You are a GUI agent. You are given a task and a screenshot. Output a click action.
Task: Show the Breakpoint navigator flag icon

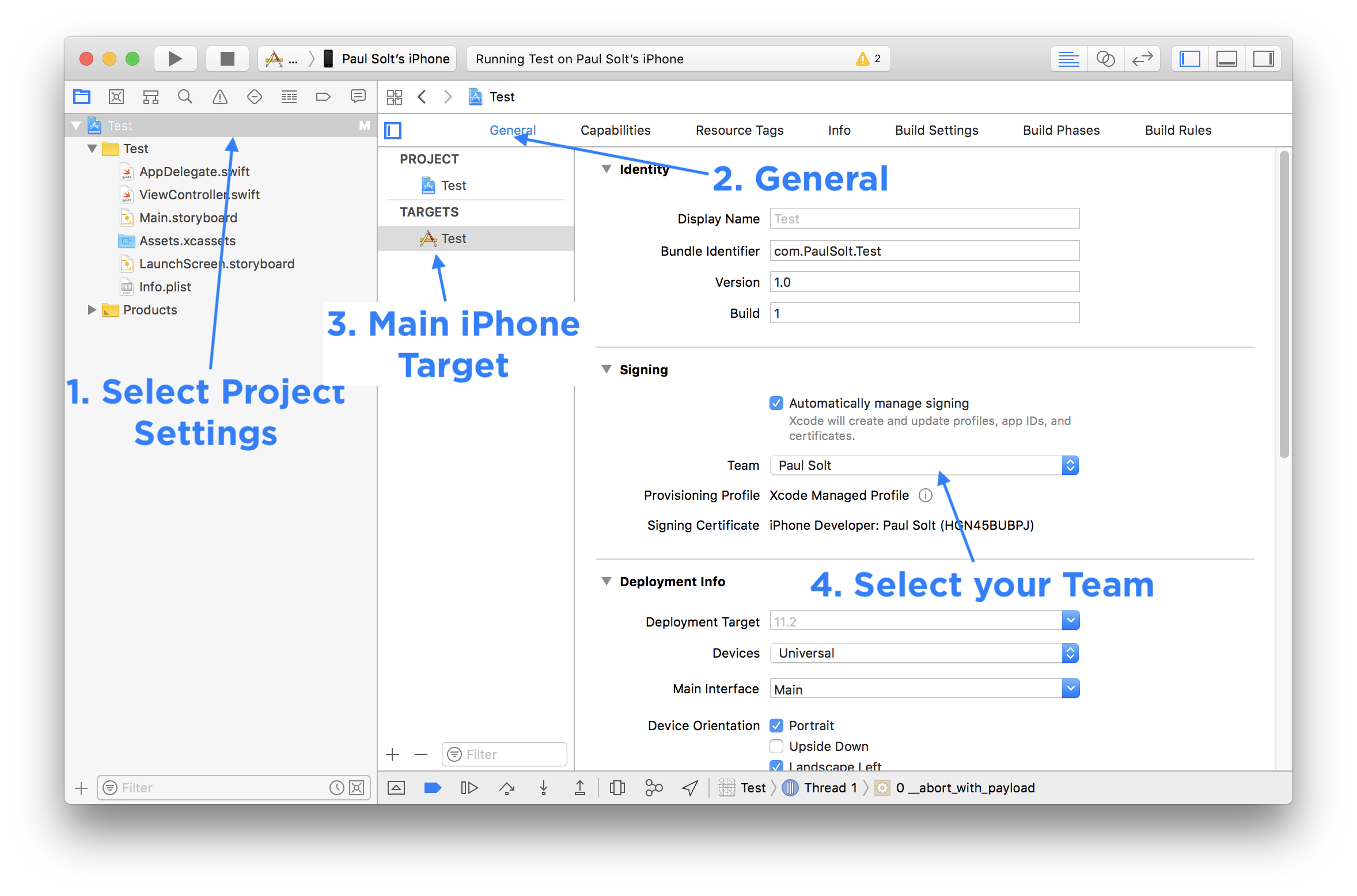pyautogui.click(x=323, y=97)
